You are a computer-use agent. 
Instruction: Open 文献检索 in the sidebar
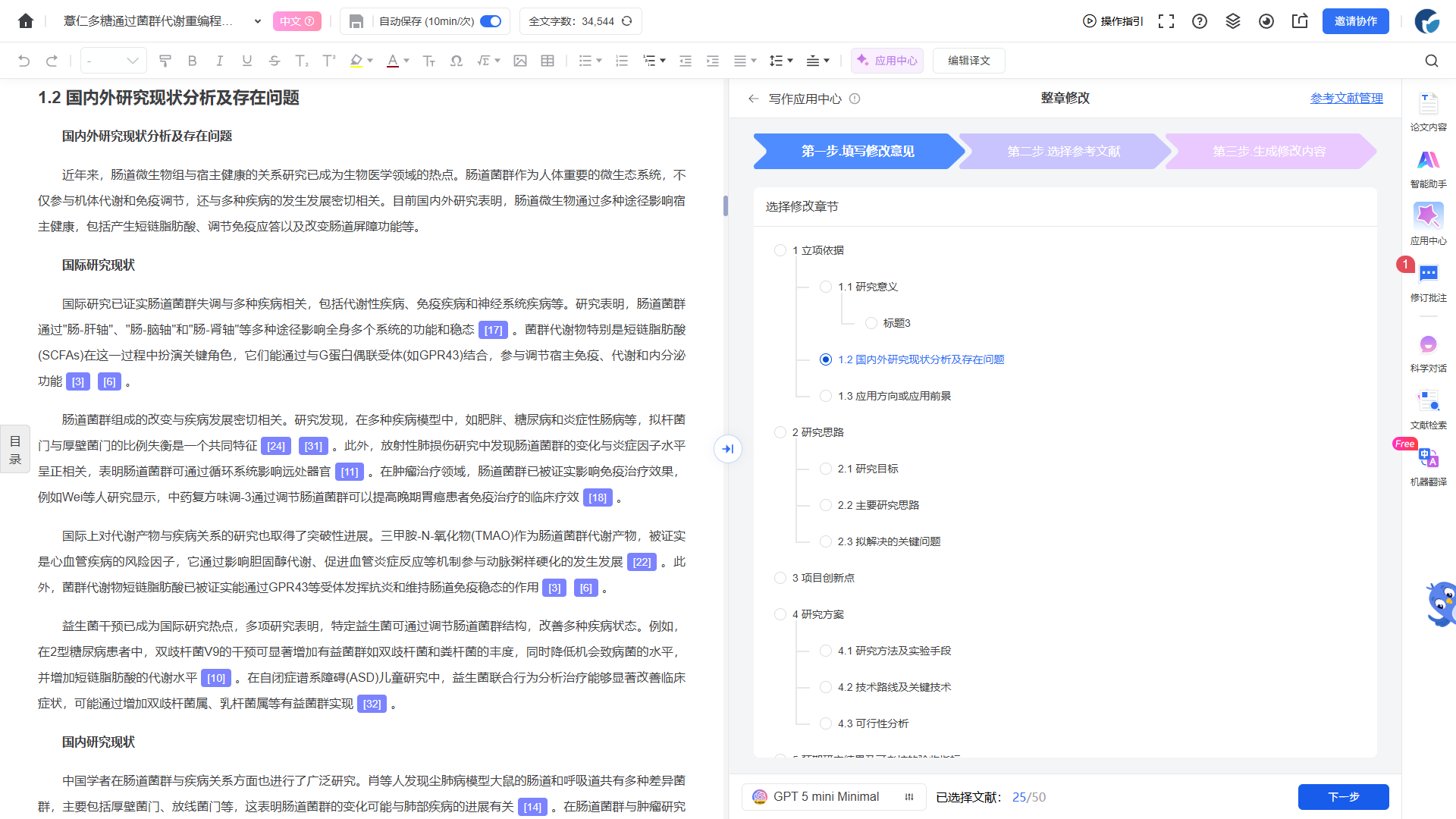[1428, 409]
